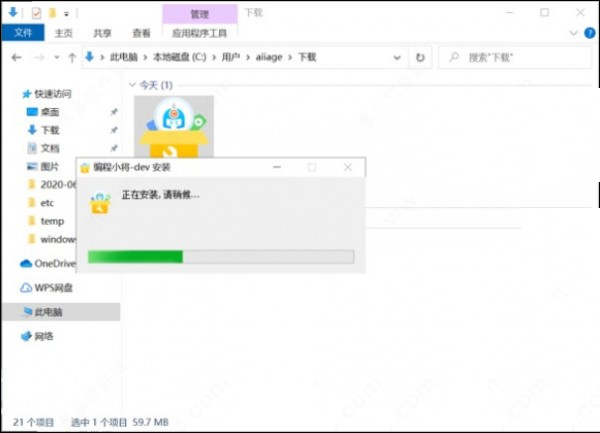Click 下载 in the address path
The image size is (600, 433).
pos(307,57)
